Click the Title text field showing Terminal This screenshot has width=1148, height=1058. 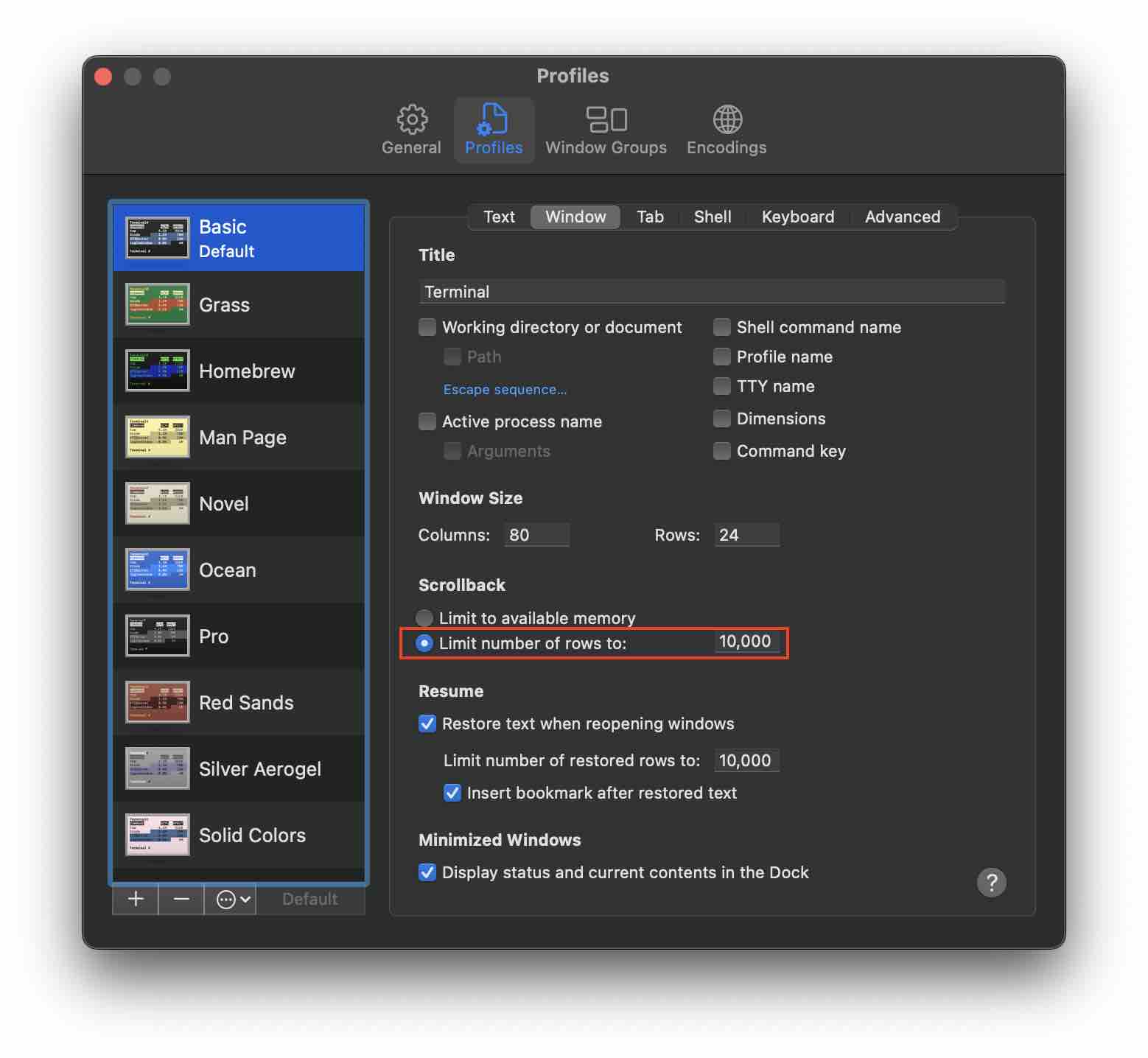click(x=711, y=292)
